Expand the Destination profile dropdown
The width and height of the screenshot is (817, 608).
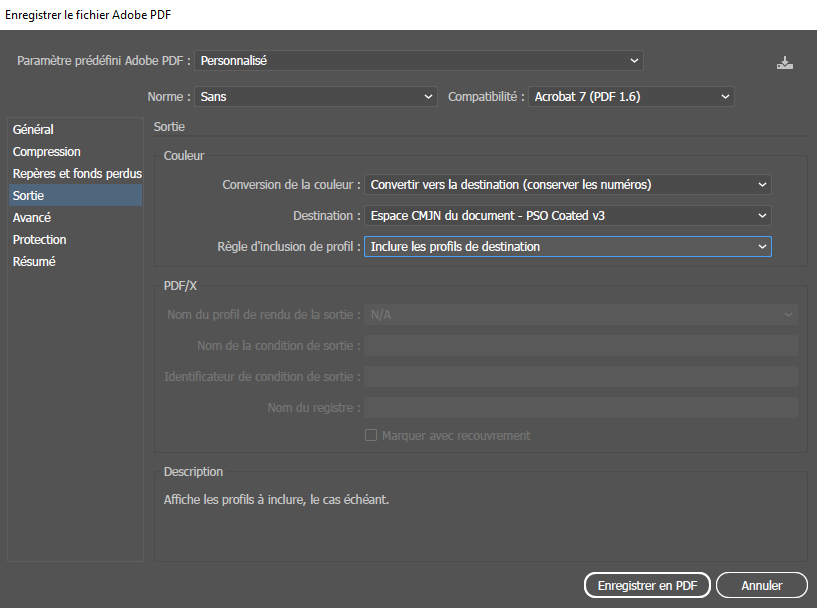(567, 216)
